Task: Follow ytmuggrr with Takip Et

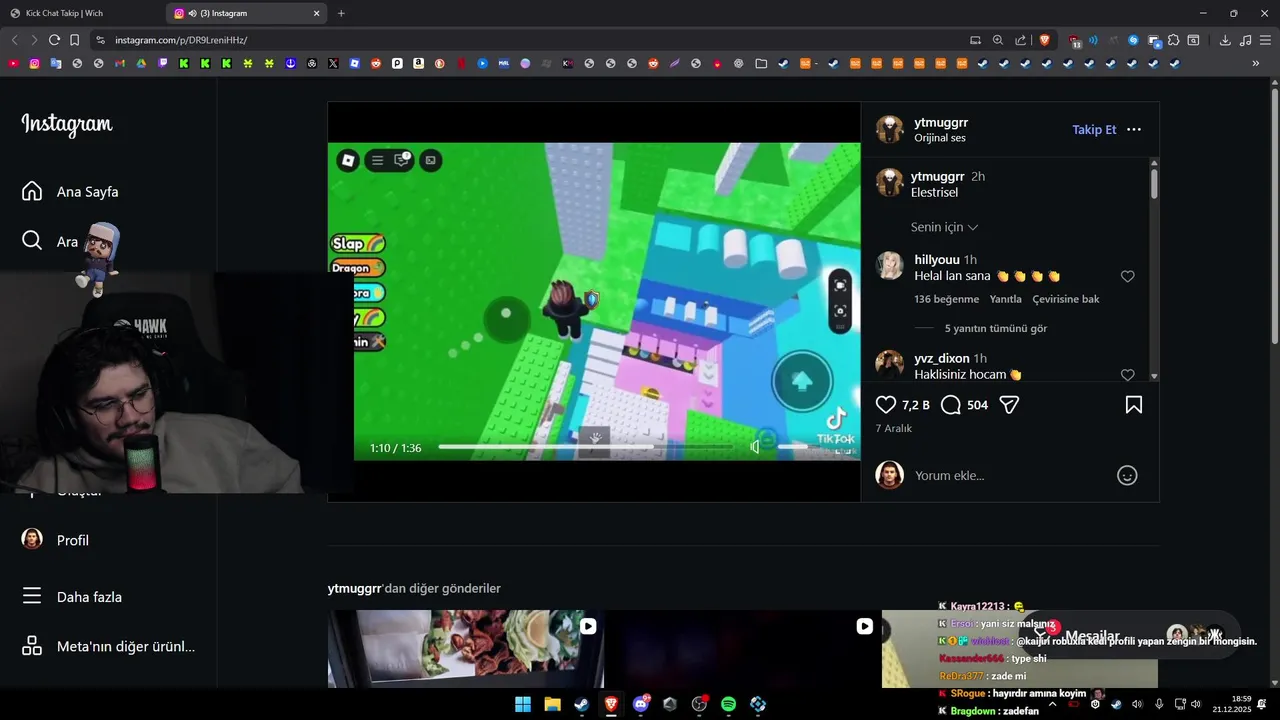Action: (1094, 130)
